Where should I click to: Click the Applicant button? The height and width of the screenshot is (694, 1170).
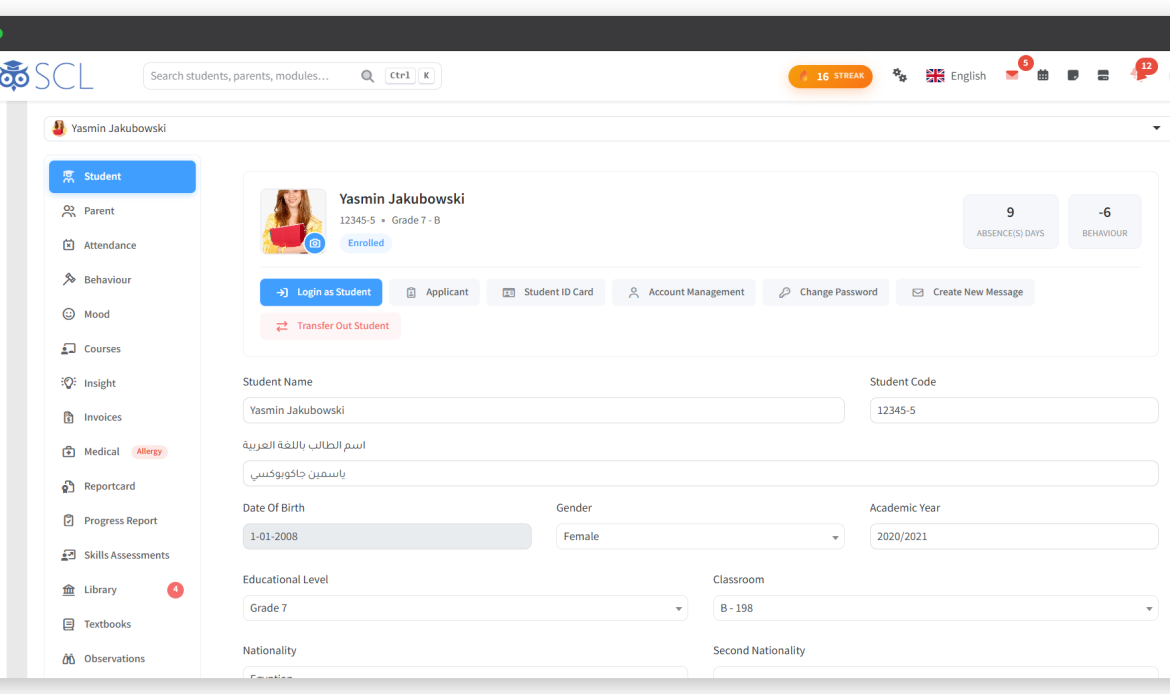point(435,293)
